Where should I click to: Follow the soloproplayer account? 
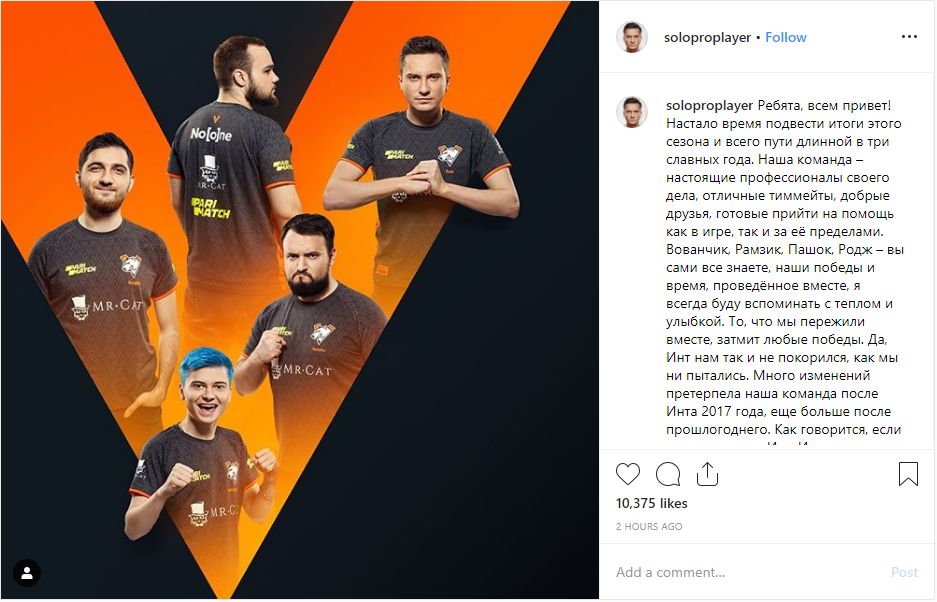point(785,37)
